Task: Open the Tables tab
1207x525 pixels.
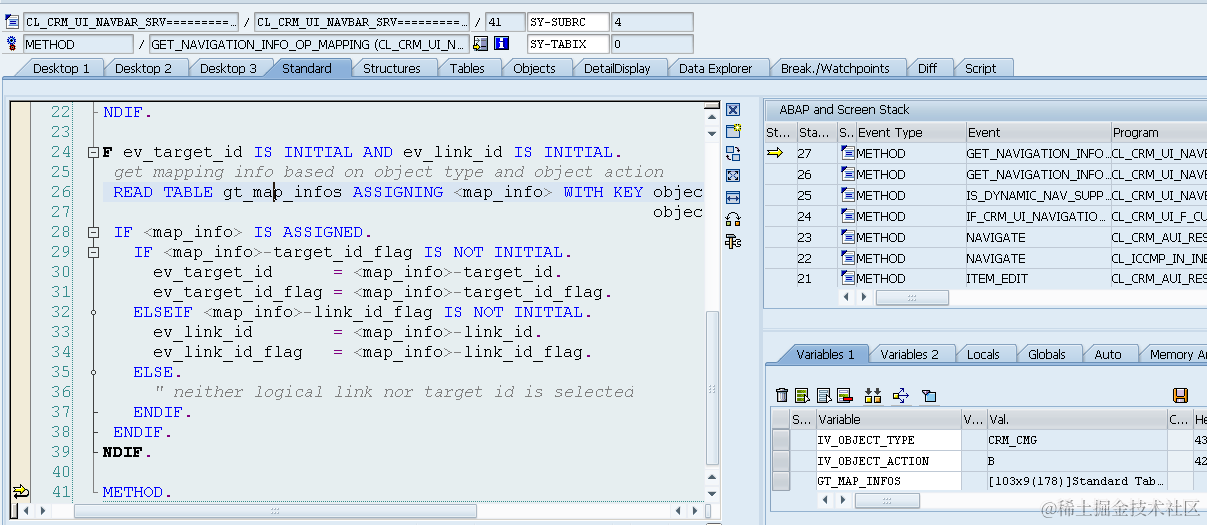Action: coord(467,68)
